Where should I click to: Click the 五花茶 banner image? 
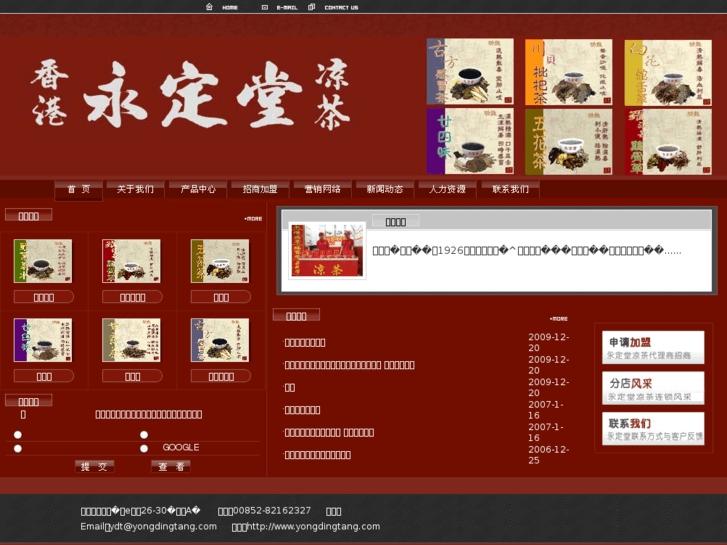click(x=568, y=141)
